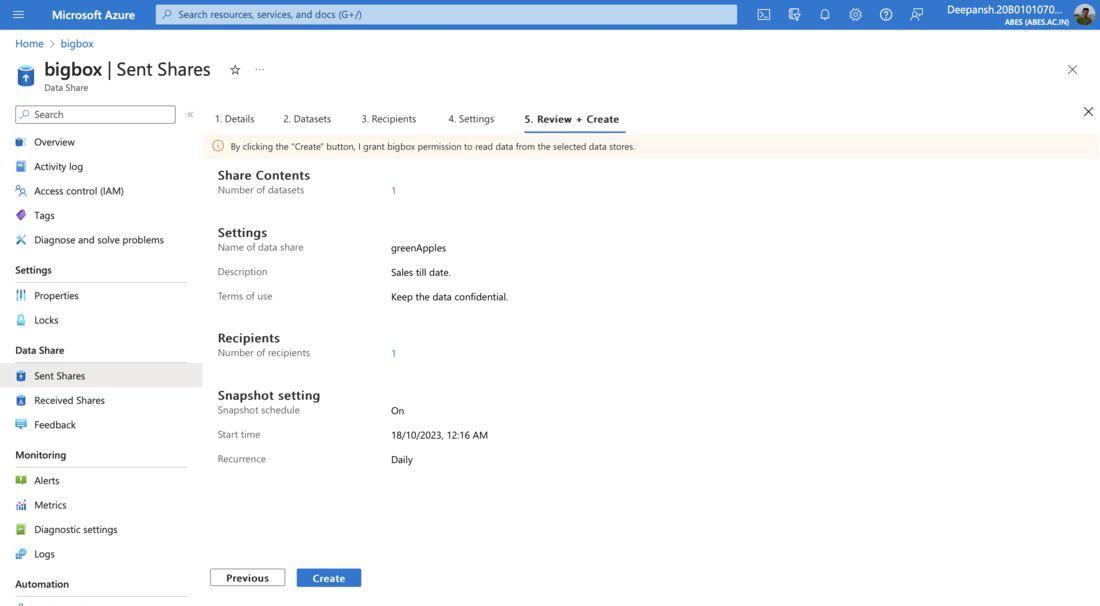Open Activity log menu item

(58, 166)
